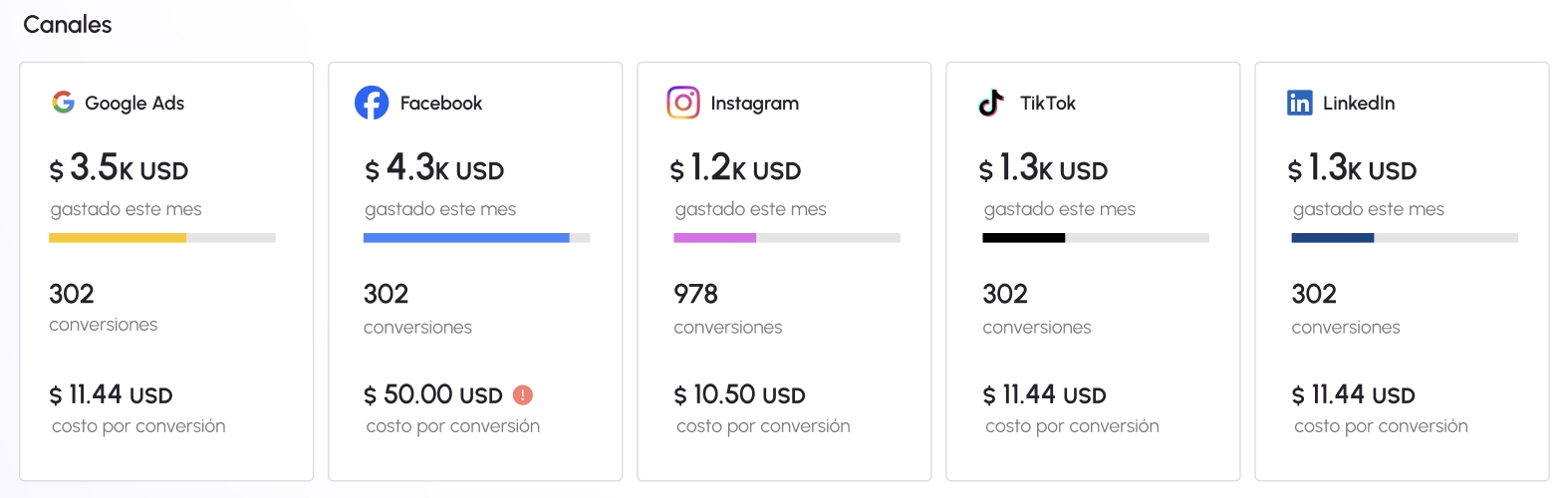Click the yellow Google Ads spend progress bar
This screenshot has height=498, width=1568.
tap(118, 238)
